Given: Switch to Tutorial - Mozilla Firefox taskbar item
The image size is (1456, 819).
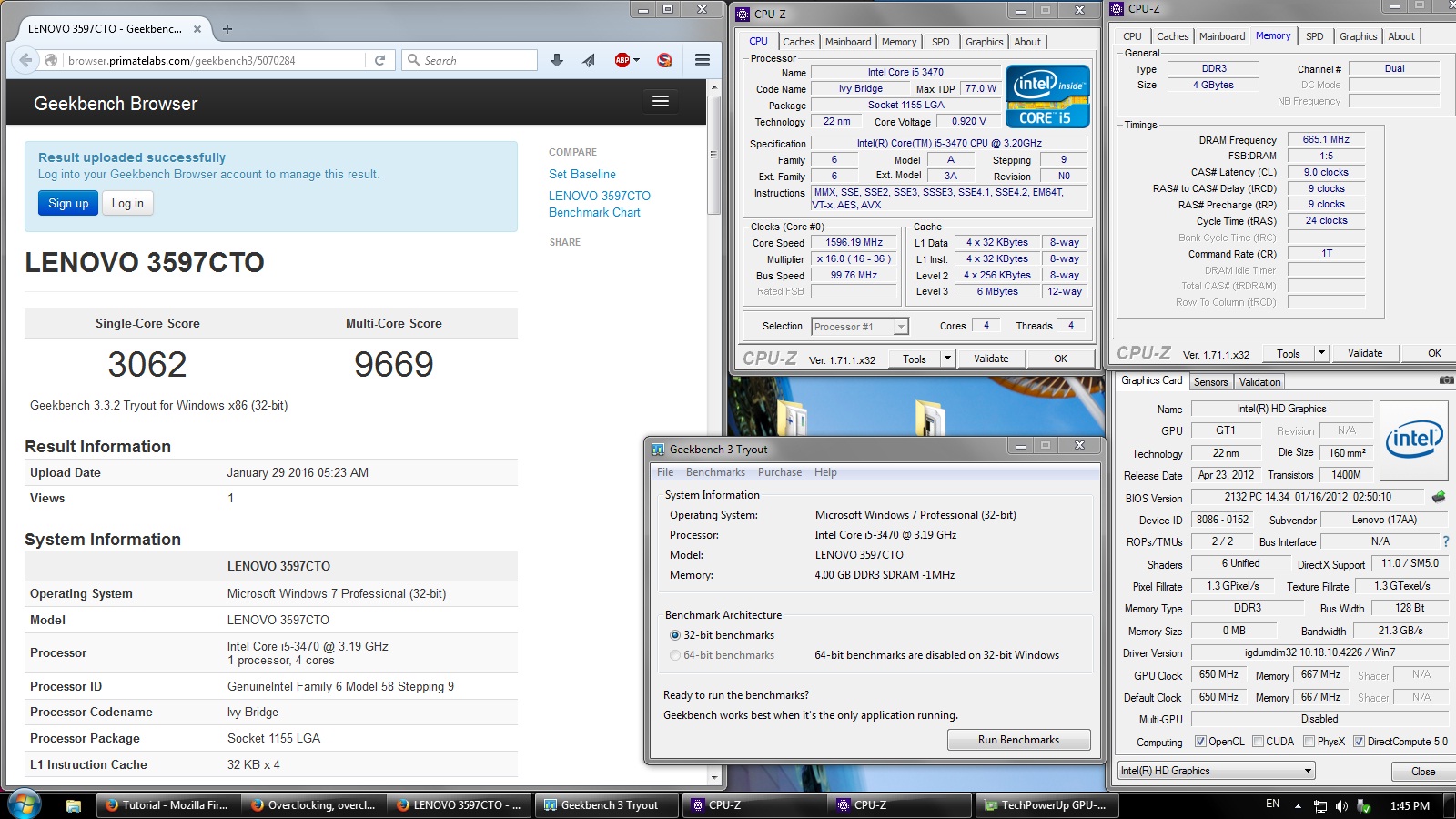Looking at the screenshot, I should (168, 805).
